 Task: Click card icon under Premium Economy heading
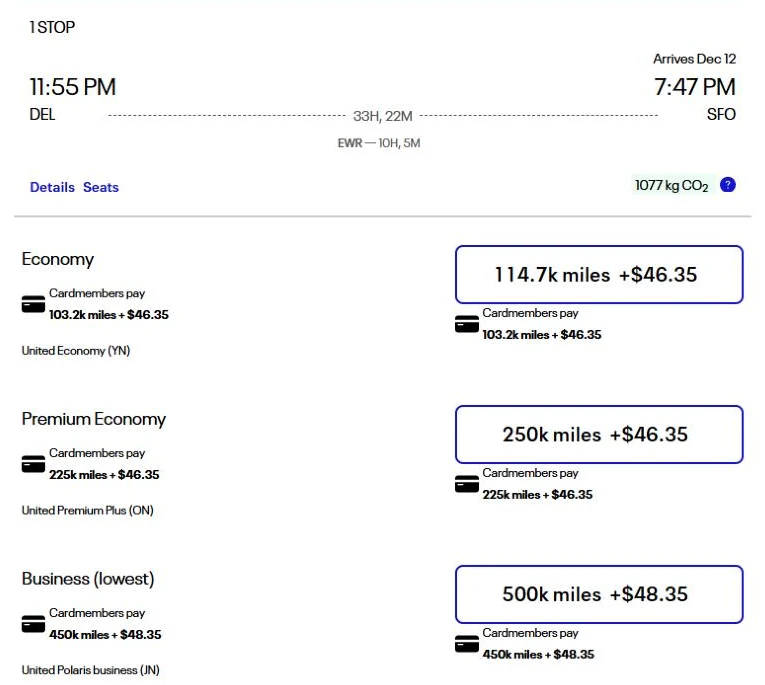tap(33, 464)
